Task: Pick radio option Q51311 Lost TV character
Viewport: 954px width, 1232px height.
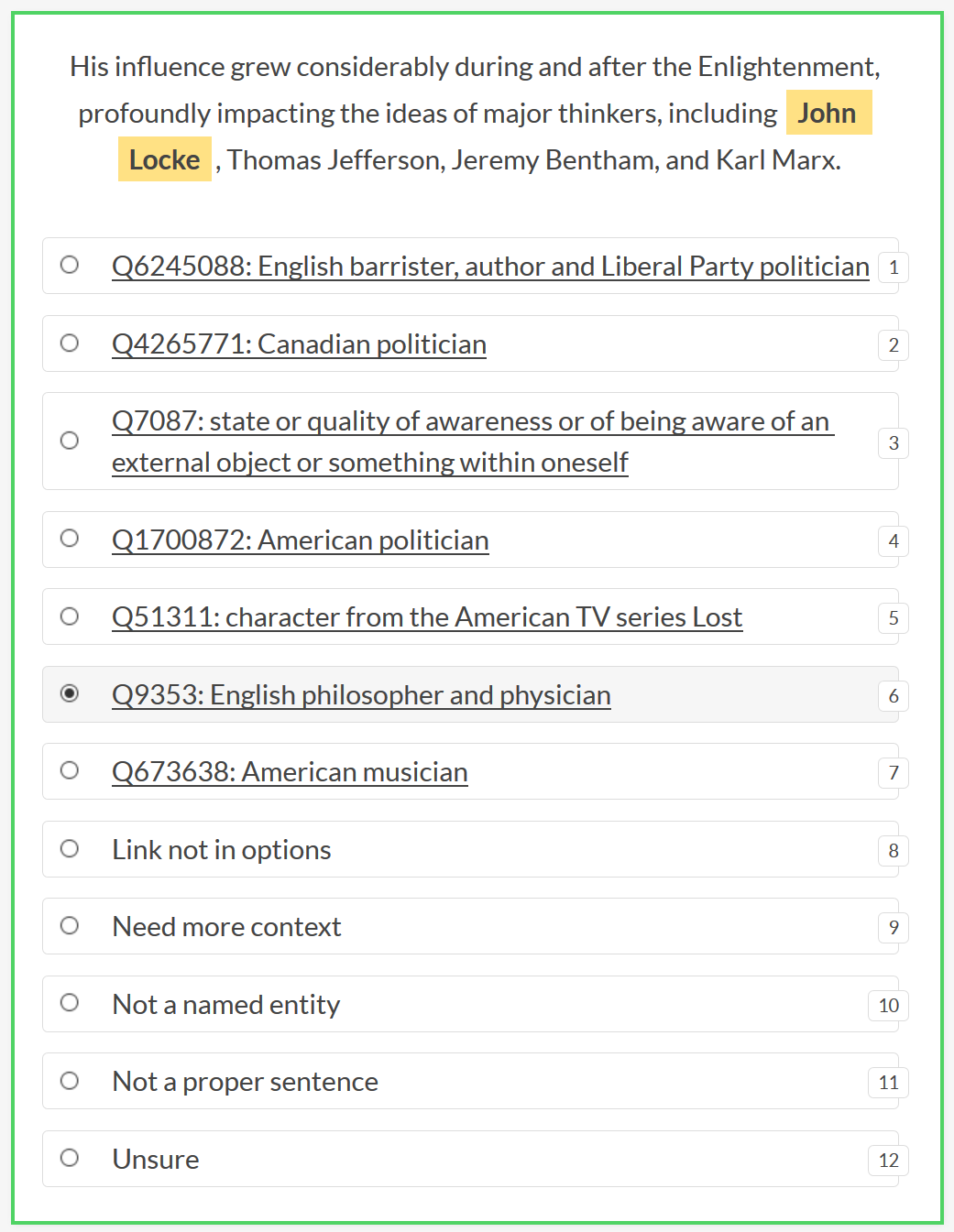Action: [70, 616]
